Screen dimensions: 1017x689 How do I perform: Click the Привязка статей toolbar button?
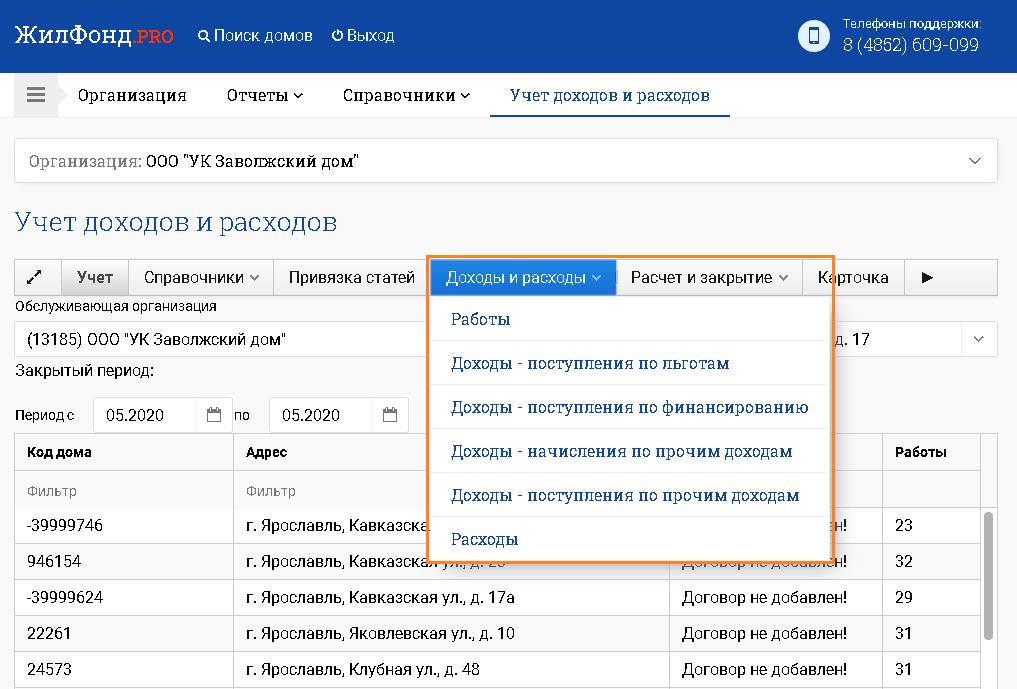coord(351,277)
